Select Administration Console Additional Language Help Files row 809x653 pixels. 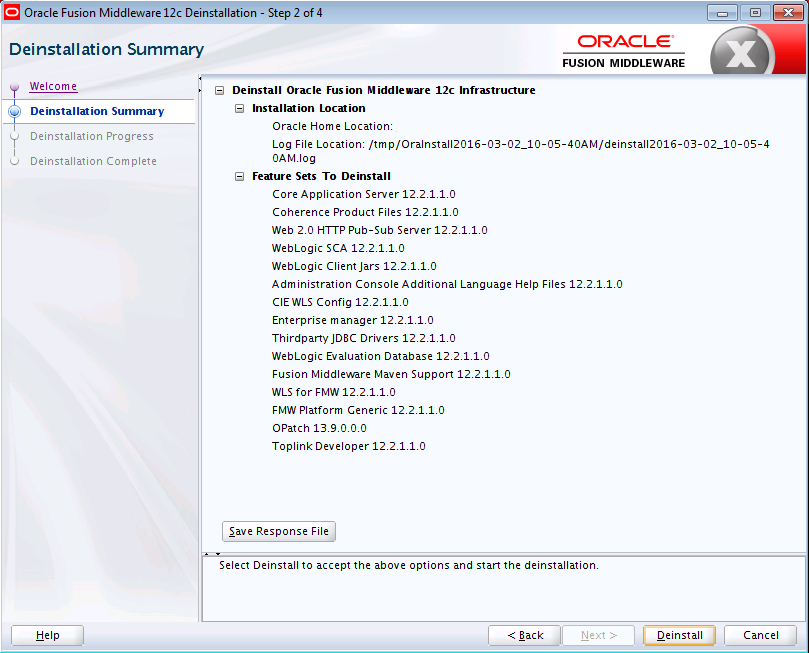(x=447, y=285)
